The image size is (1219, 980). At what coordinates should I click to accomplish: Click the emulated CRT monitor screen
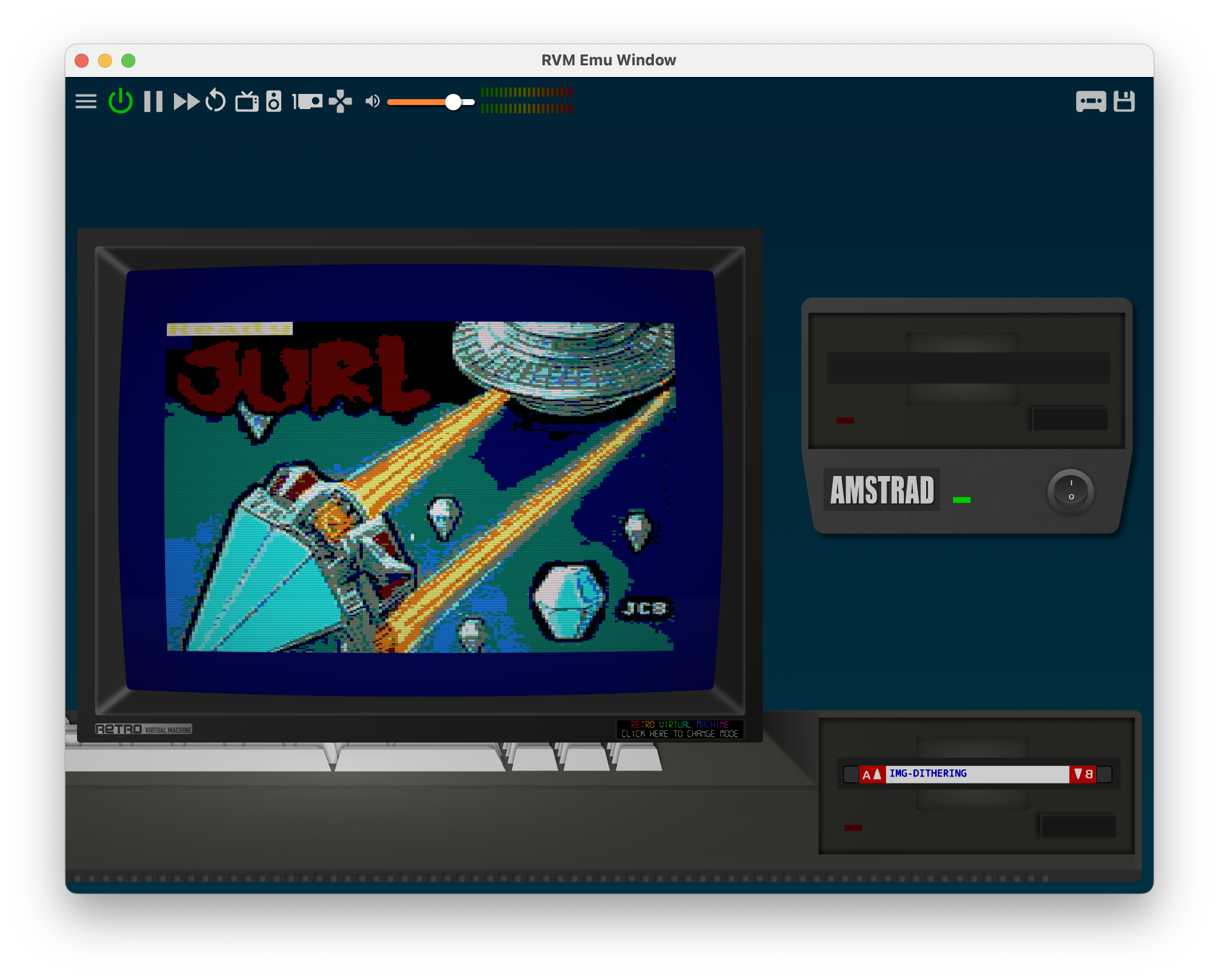[x=421, y=480]
